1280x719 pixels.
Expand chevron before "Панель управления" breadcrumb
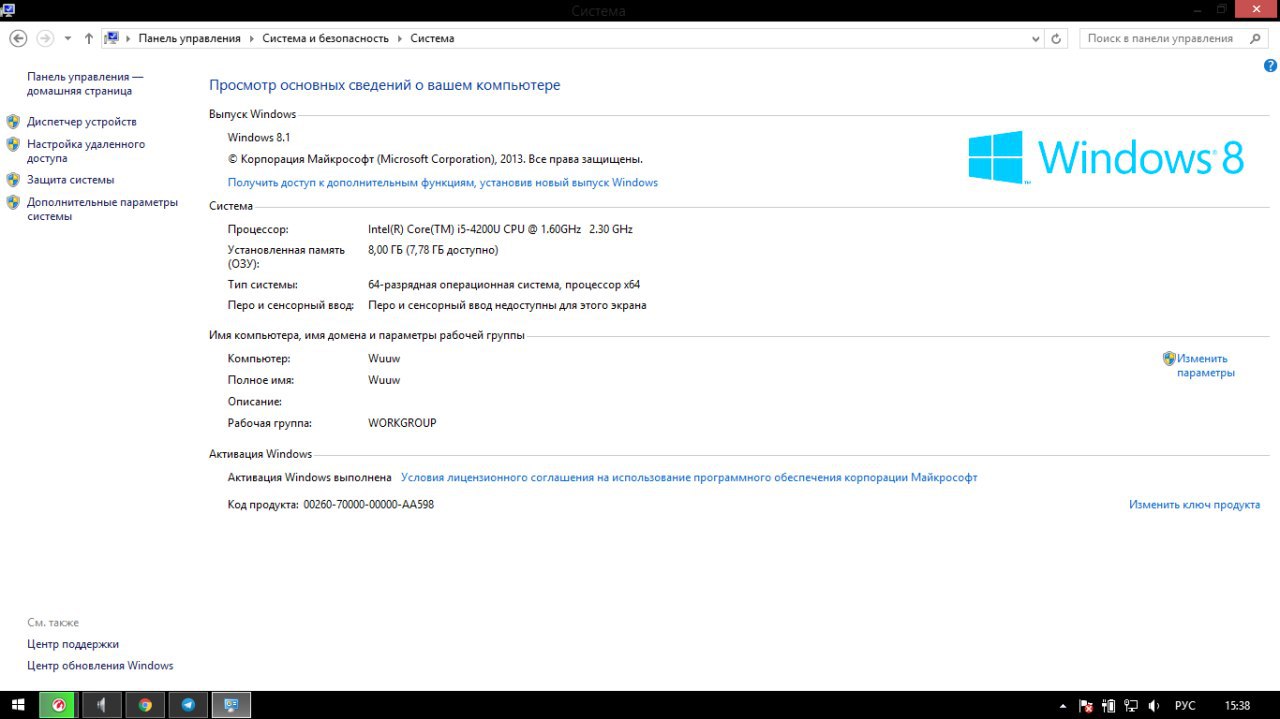[x=129, y=38]
